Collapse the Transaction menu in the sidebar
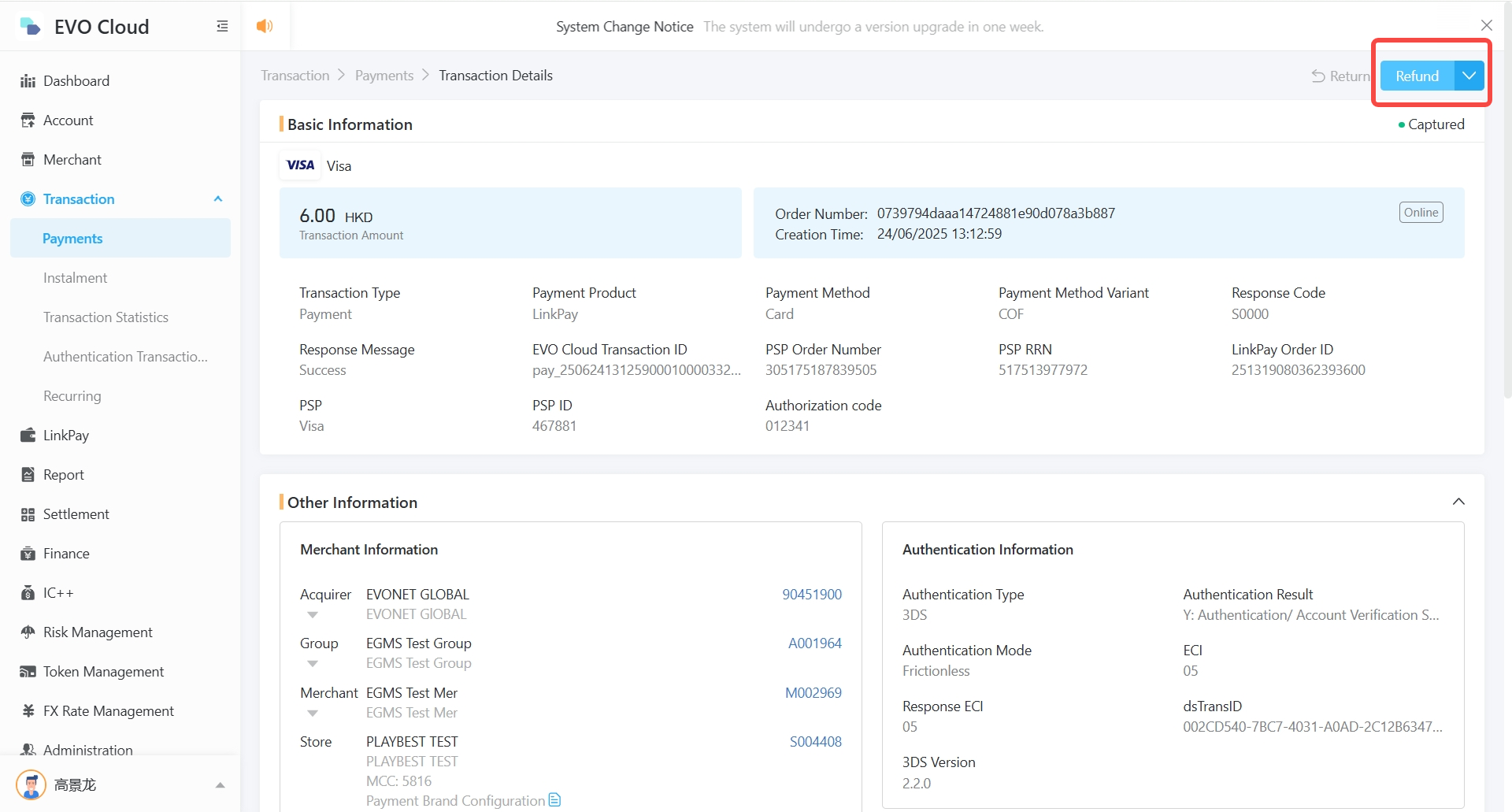Image resolution: width=1512 pixels, height=812 pixels. tap(218, 199)
